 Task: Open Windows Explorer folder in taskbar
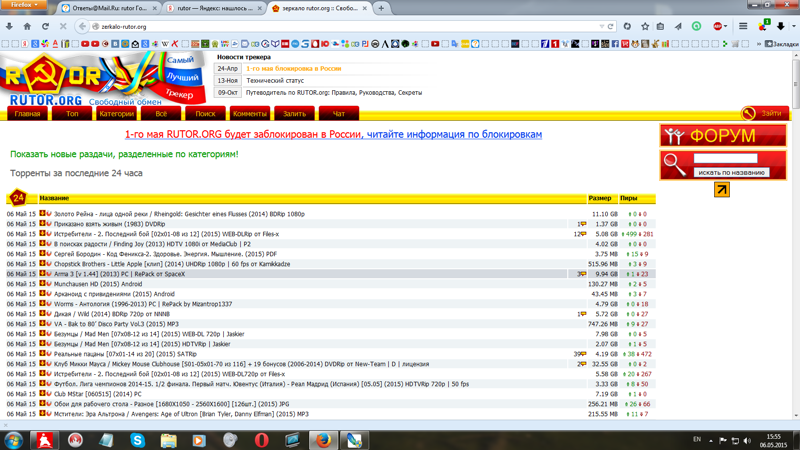point(168,440)
